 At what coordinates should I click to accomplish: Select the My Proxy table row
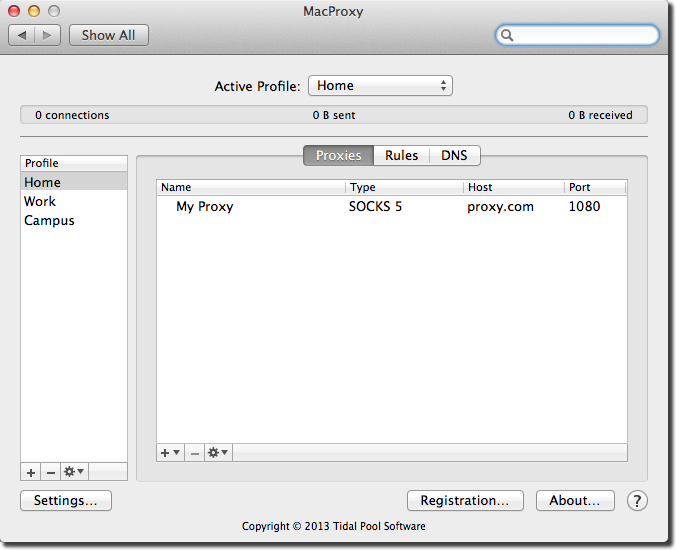coord(390,207)
